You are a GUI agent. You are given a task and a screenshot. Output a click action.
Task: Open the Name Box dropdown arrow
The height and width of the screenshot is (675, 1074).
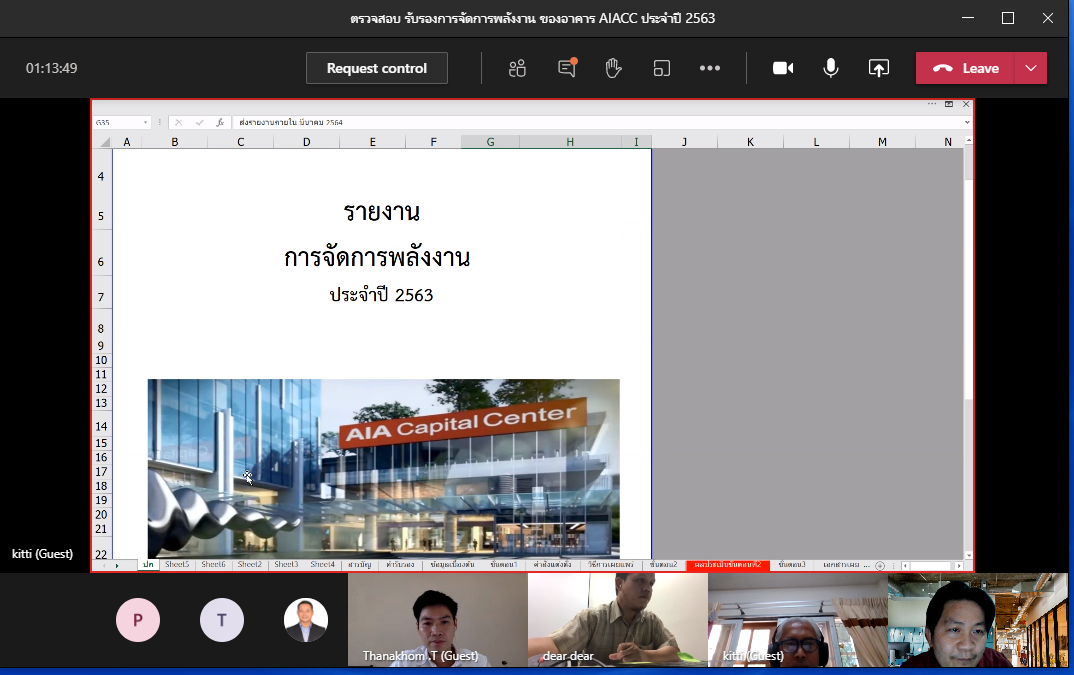click(x=145, y=123)
